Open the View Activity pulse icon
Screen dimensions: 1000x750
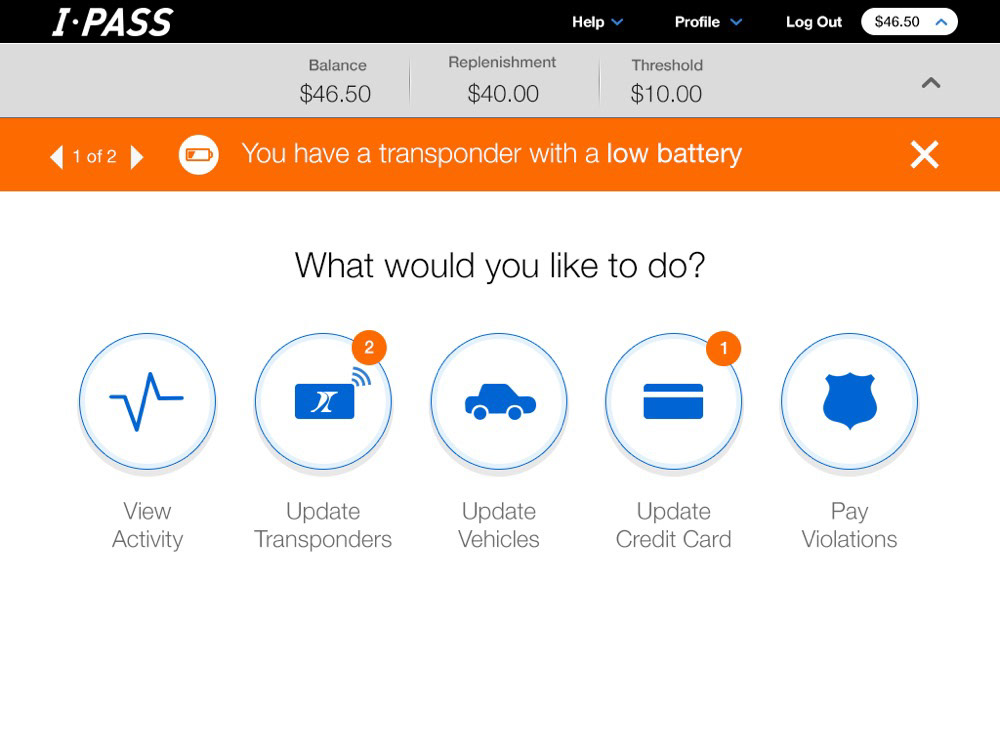click(147, 402)
